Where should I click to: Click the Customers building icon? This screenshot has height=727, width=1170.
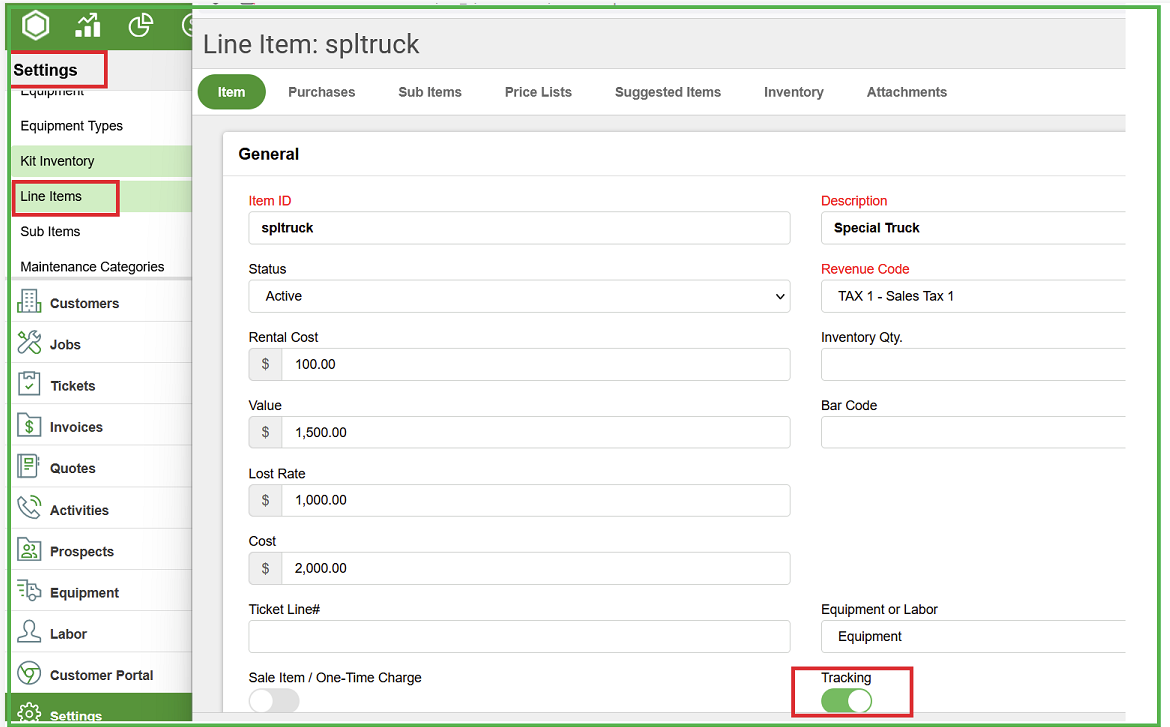[29, 302]
